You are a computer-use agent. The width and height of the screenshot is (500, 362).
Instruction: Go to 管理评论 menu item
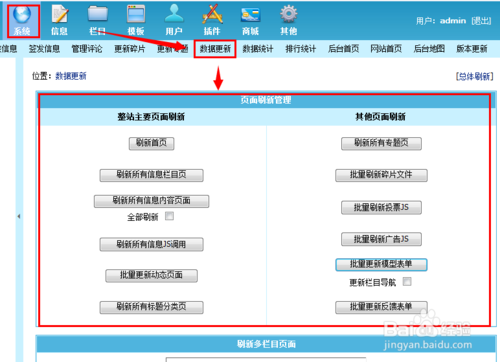(x=87, y=49)
